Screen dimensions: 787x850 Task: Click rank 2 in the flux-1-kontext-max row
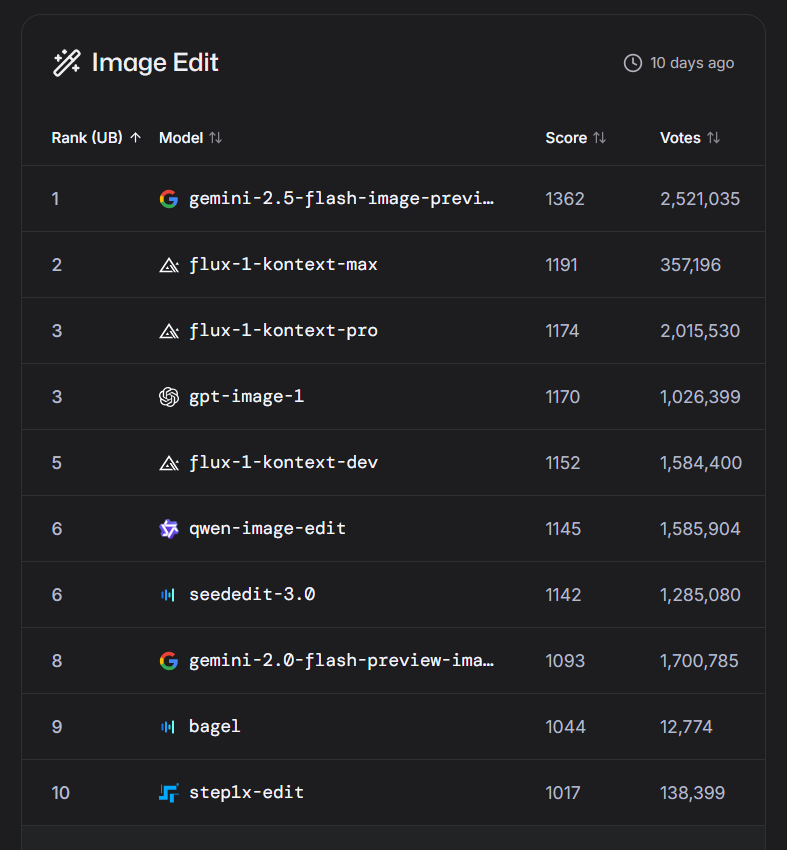point(57,265)
